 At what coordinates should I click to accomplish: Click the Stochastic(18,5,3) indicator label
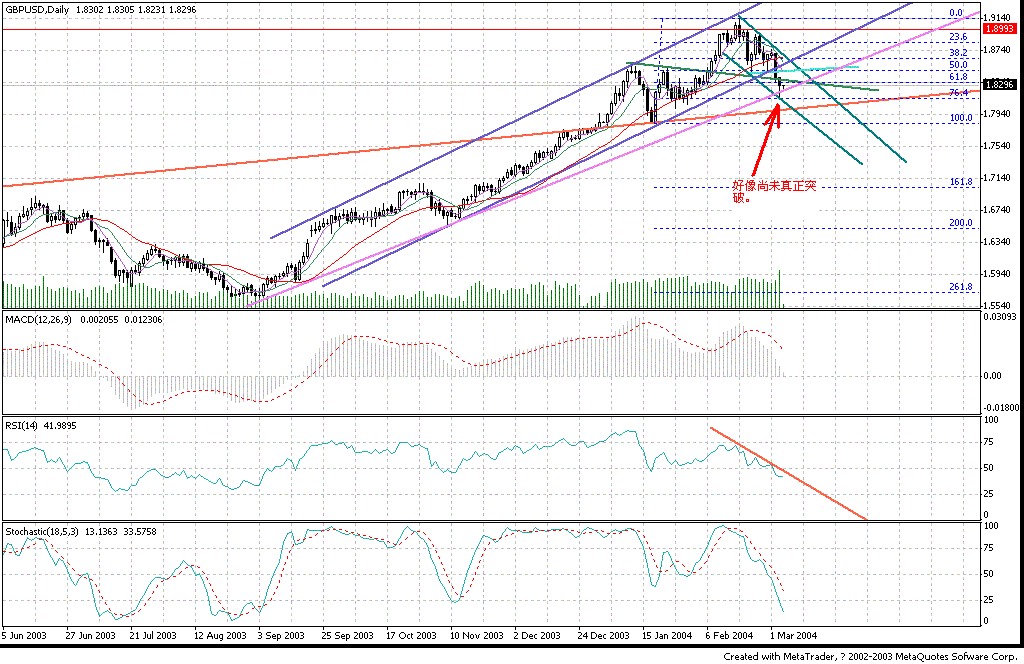tap(42, 532)
